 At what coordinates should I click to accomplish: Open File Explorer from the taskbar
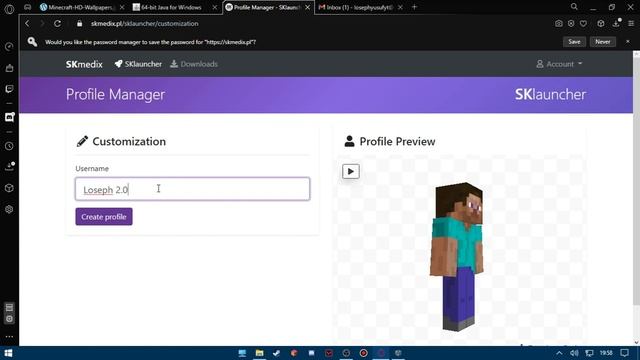259,353
